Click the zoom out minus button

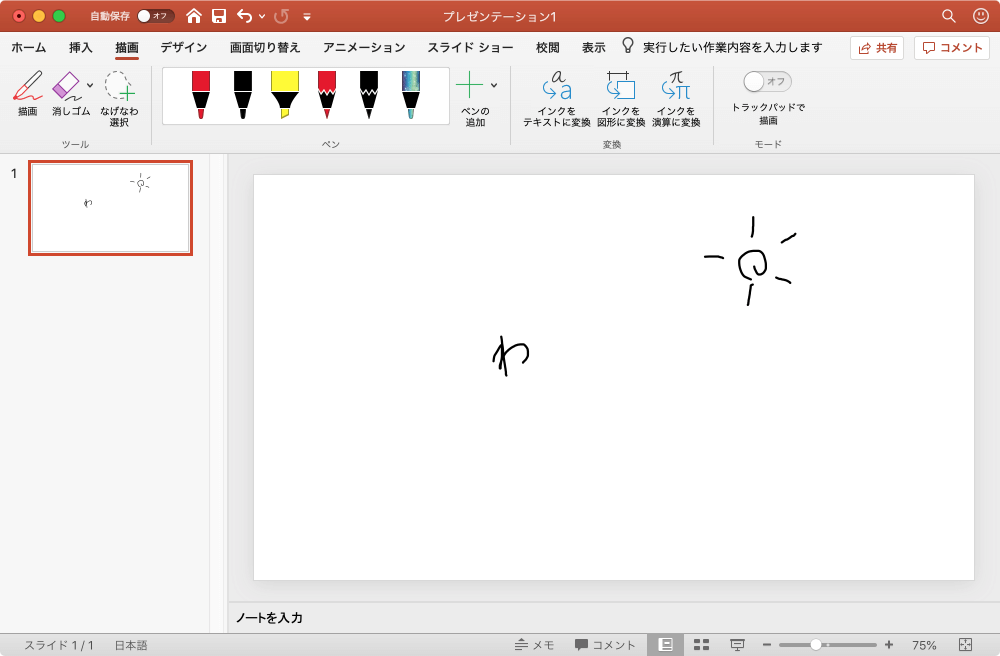tap(767, 645)
